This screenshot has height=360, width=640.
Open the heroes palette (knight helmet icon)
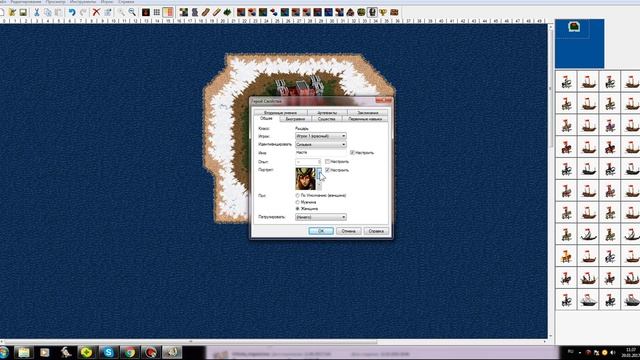(x=372, y=12)
